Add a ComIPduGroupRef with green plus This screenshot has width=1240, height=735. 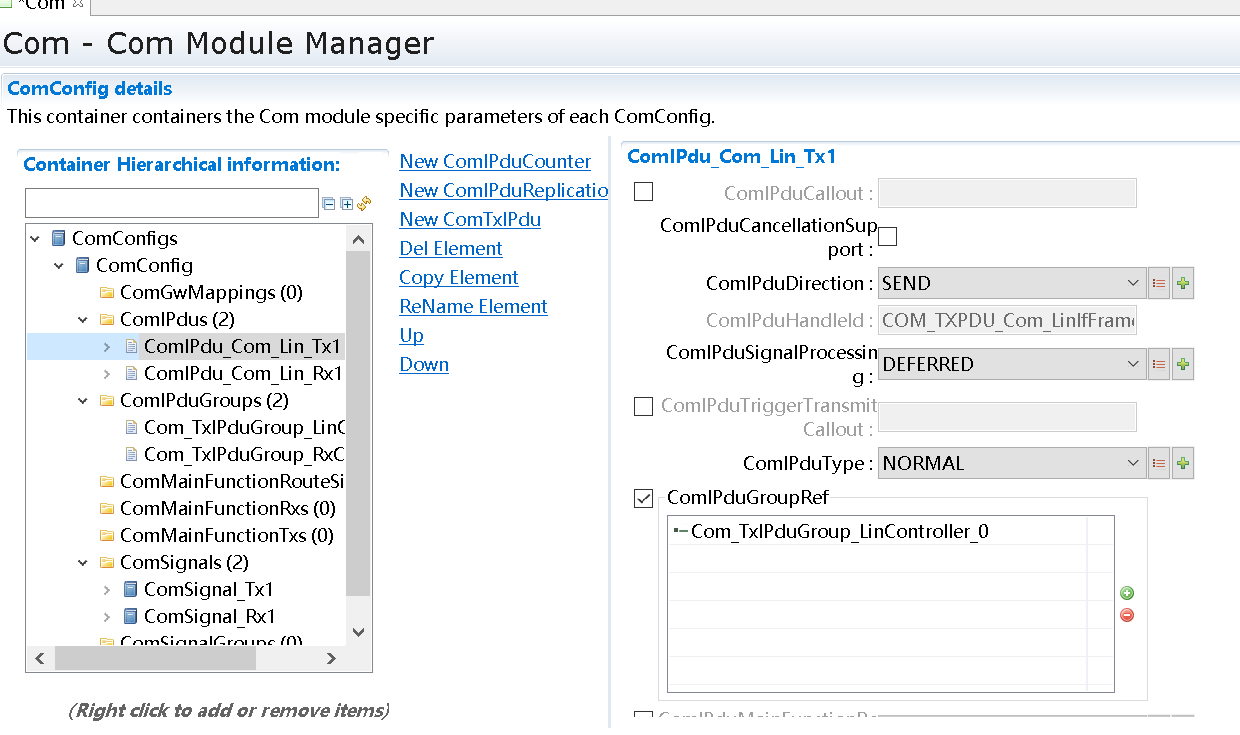(1127, 593)
